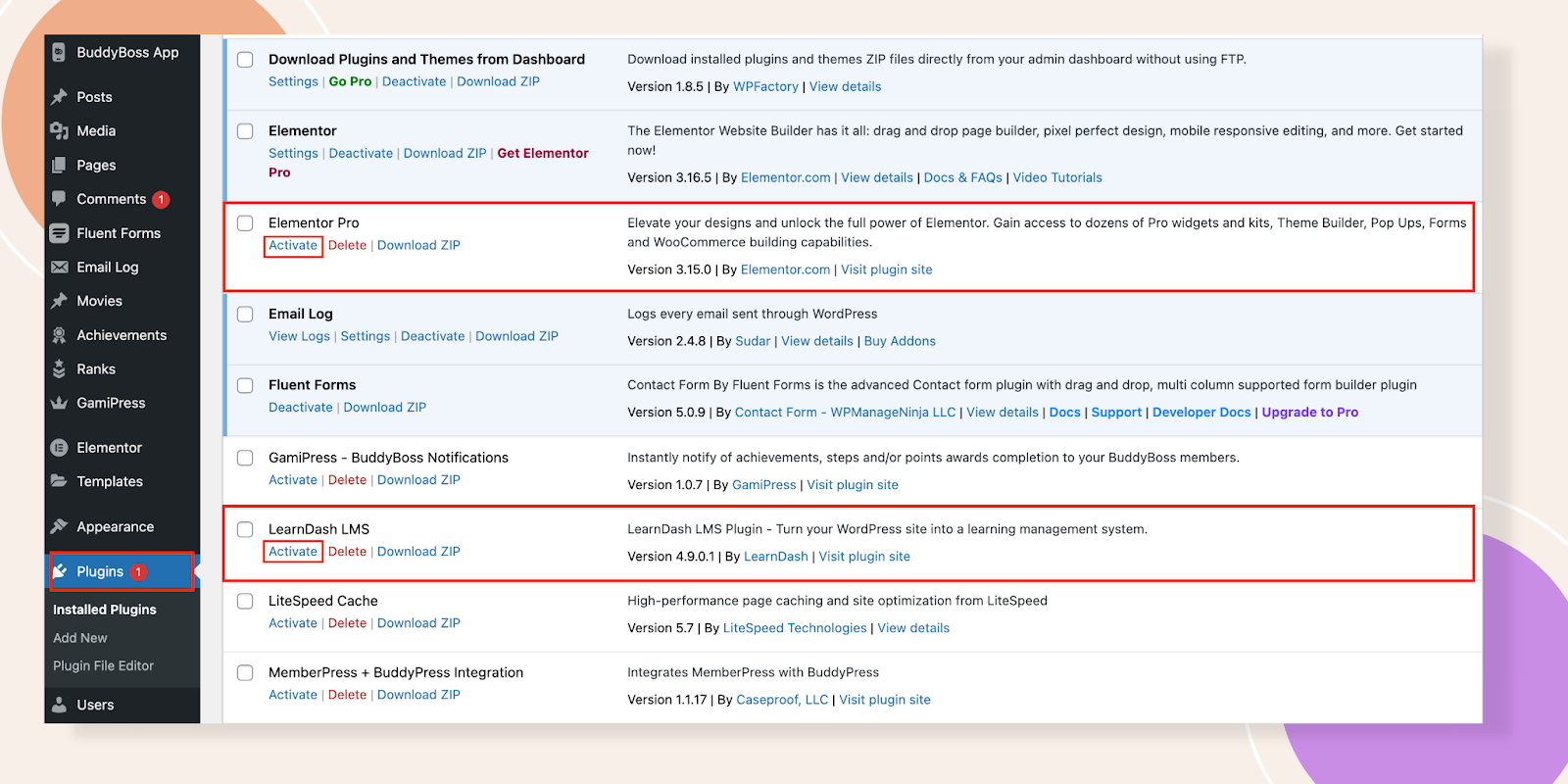
Task: Open Elementor Docs & FAQs link
Action: 962,178
